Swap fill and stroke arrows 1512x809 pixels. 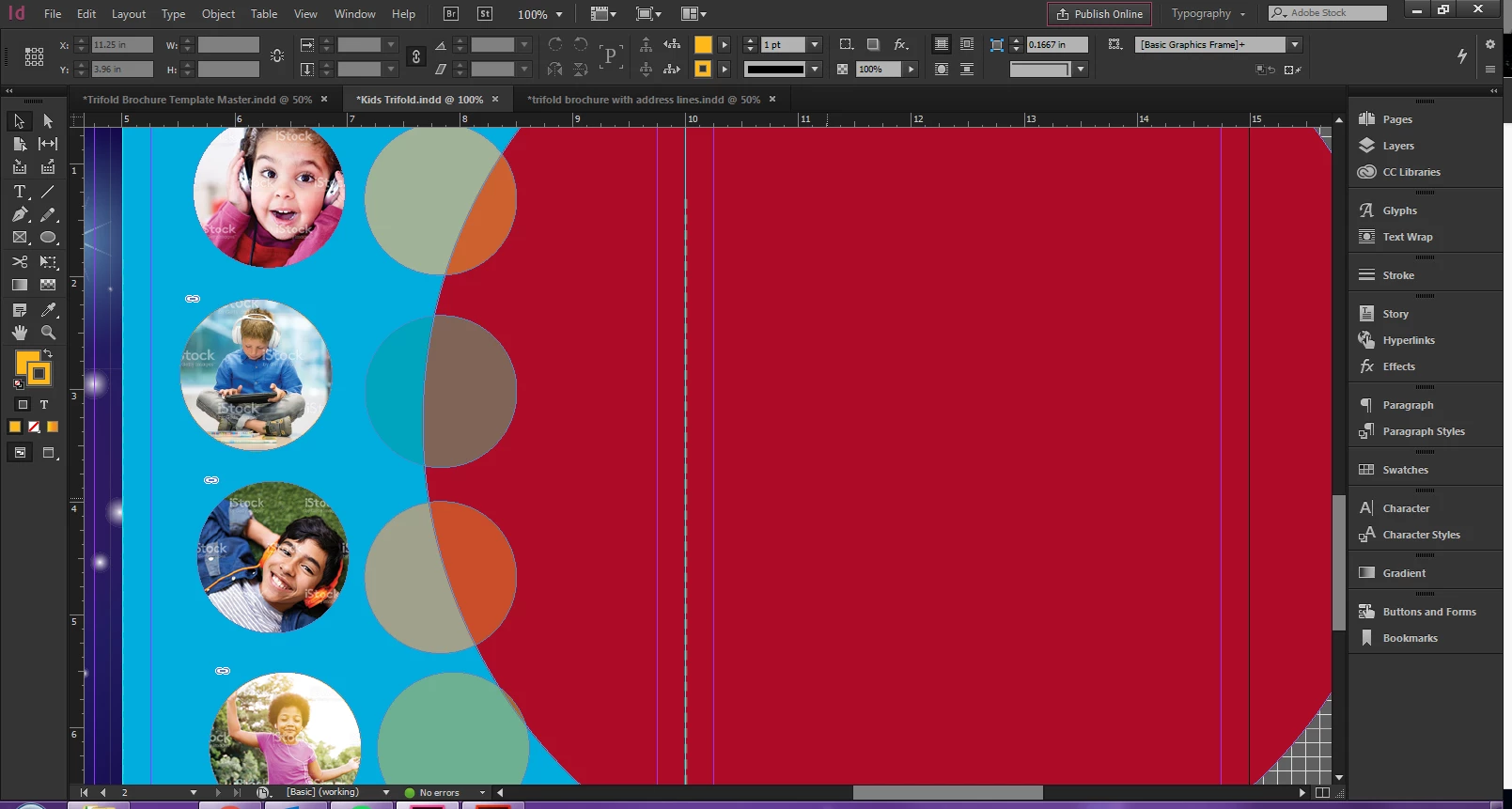pos(48,353)
